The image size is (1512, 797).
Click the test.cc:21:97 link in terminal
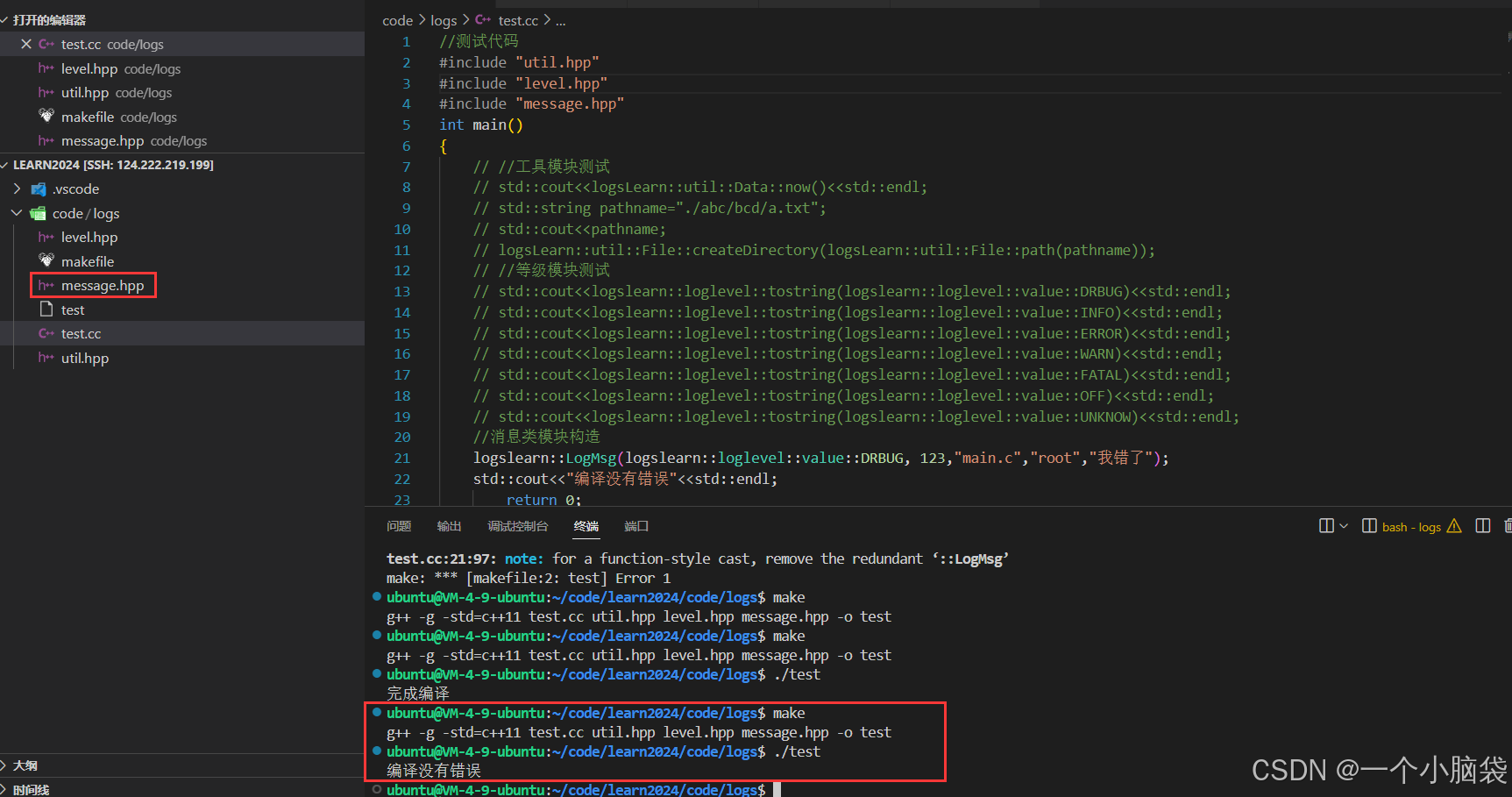coord(441,559)
